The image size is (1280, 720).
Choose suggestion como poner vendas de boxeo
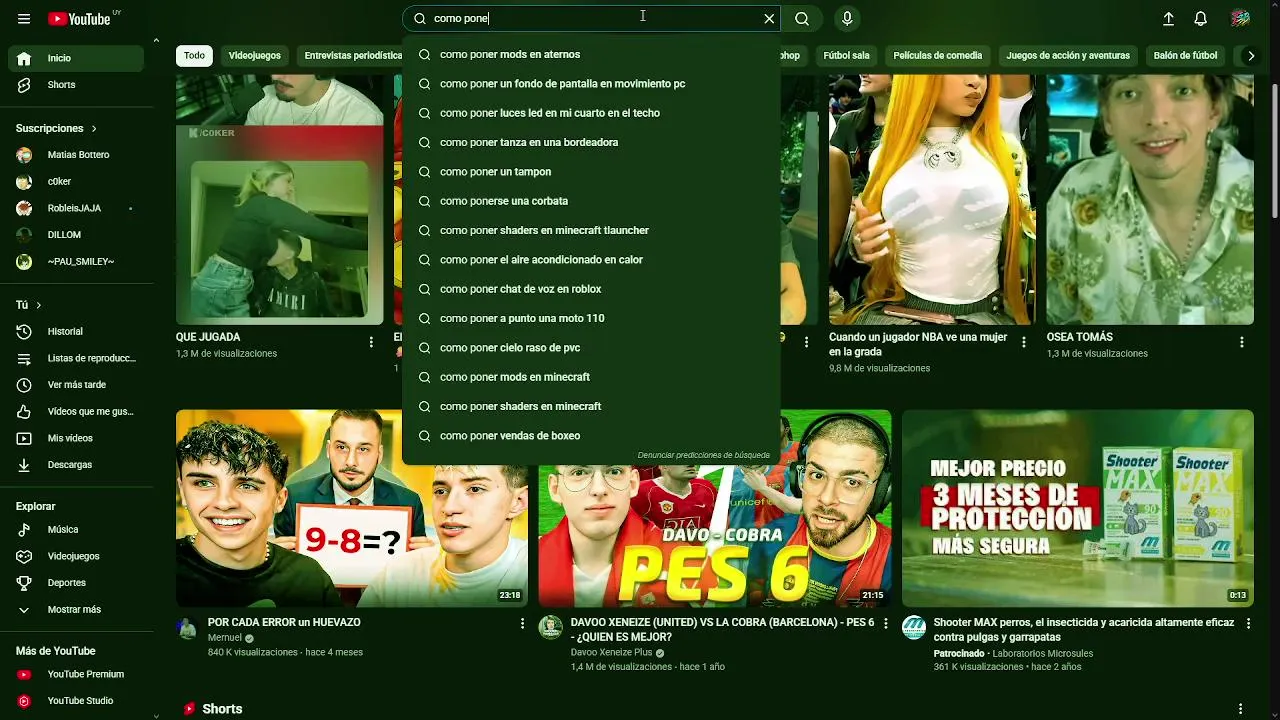coord(591,436)
